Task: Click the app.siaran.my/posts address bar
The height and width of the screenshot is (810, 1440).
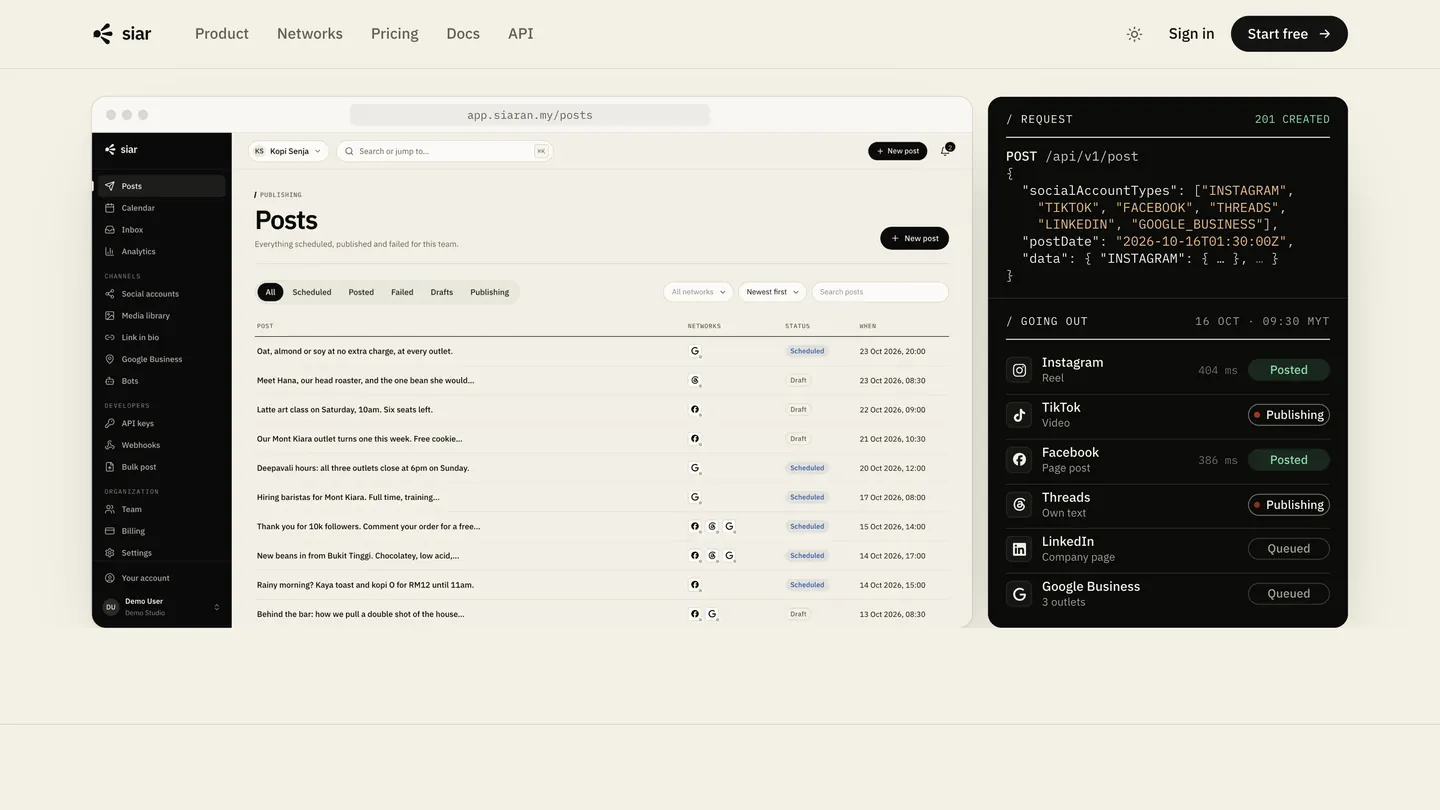Action: click(530, 115)
